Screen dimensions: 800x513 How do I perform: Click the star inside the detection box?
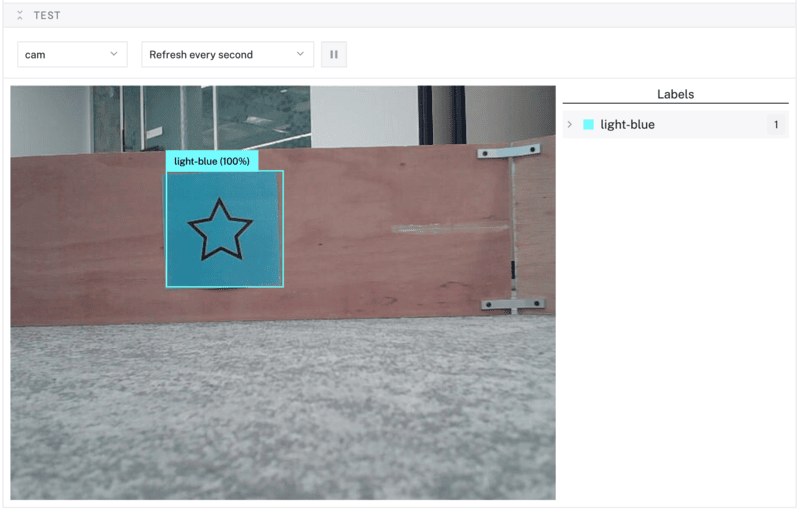pyautogui.click(x=220, y=230)
